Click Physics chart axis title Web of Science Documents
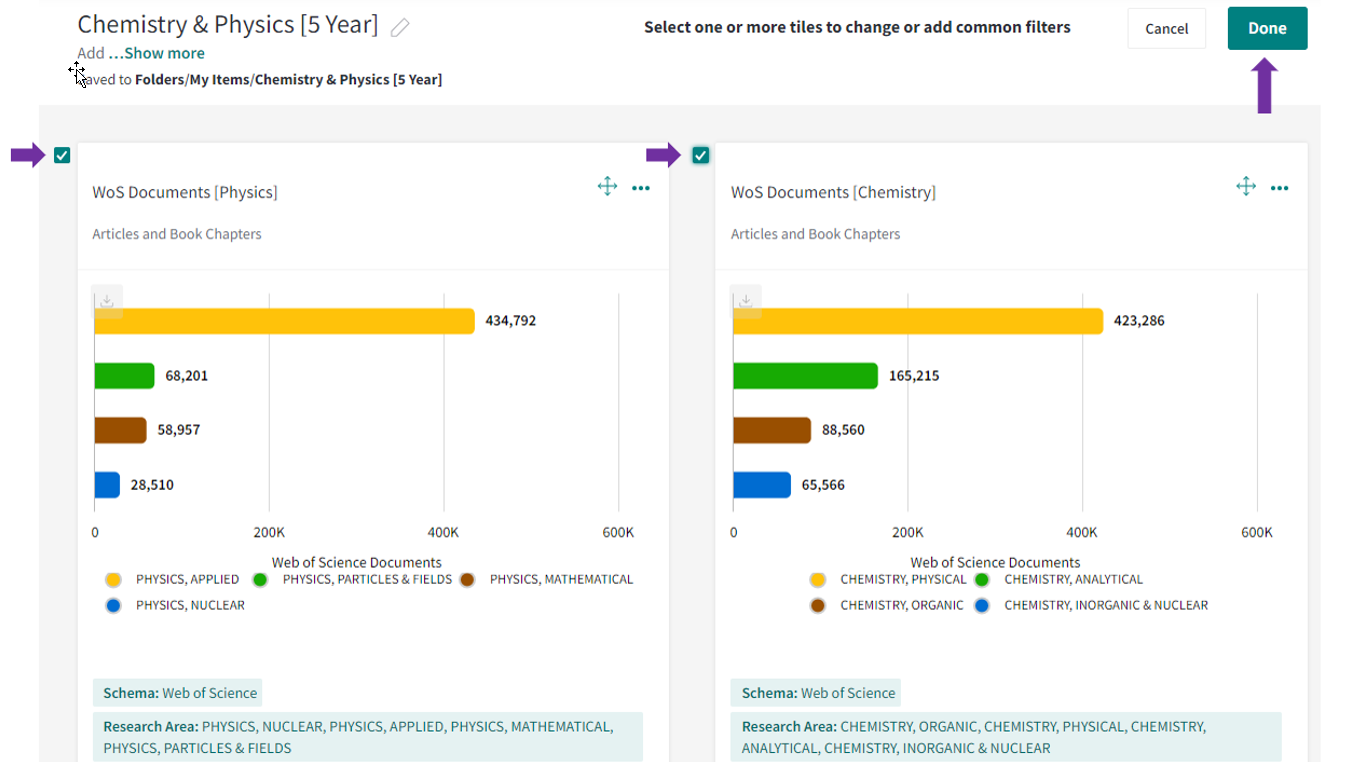 (x=357, y=562)
